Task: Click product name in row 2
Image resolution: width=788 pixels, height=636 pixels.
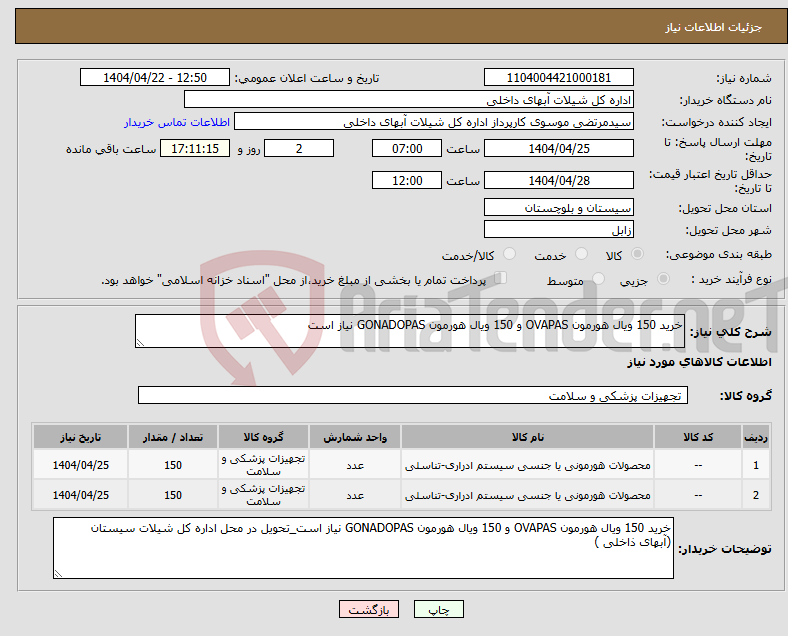Action: click(528, 495)
